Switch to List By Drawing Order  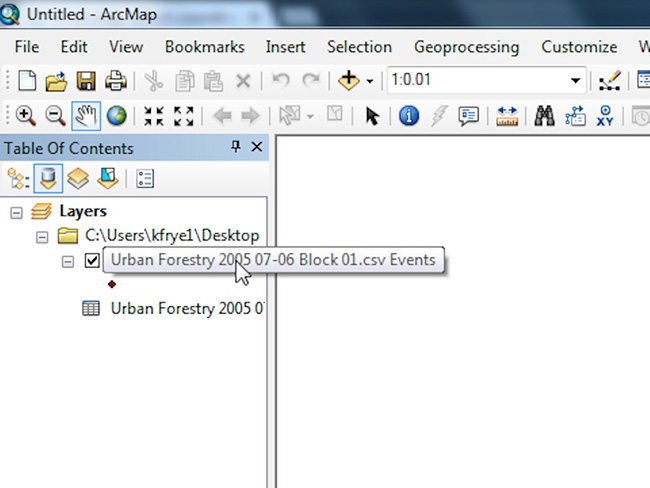pos(18,179)
